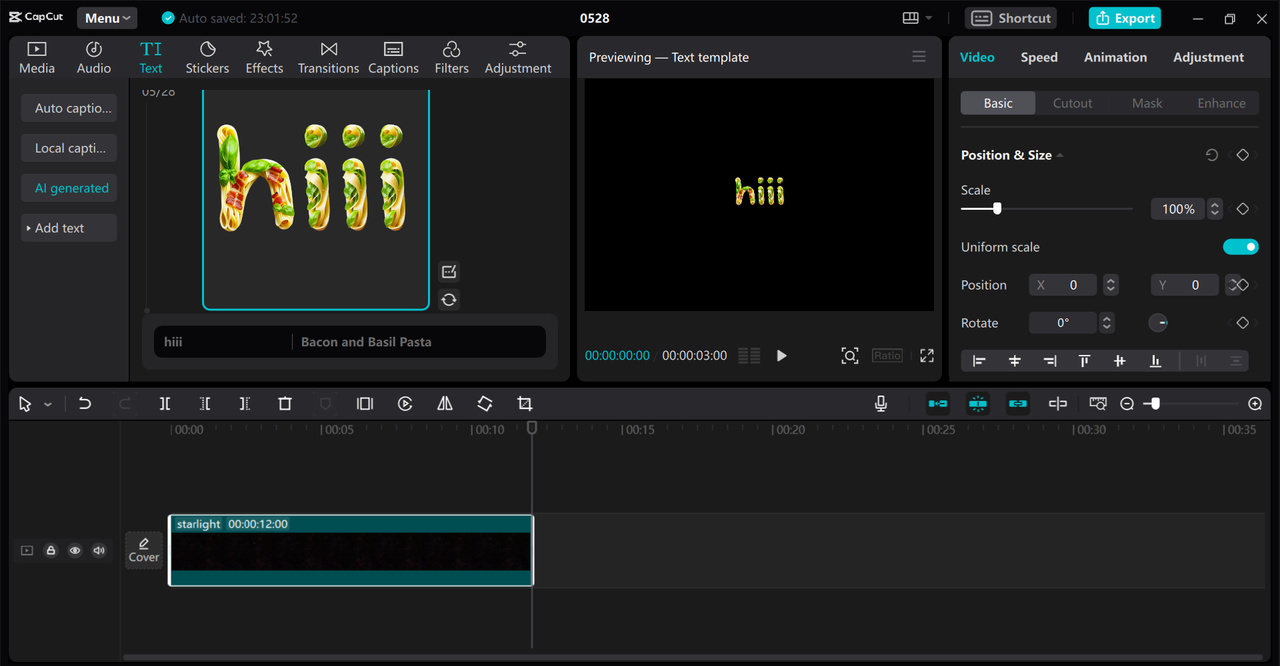Image resolution: width=1280 pixels, height=666 pixels.
Task: Click the Split clip tool icon
Action: pos(165,404)
